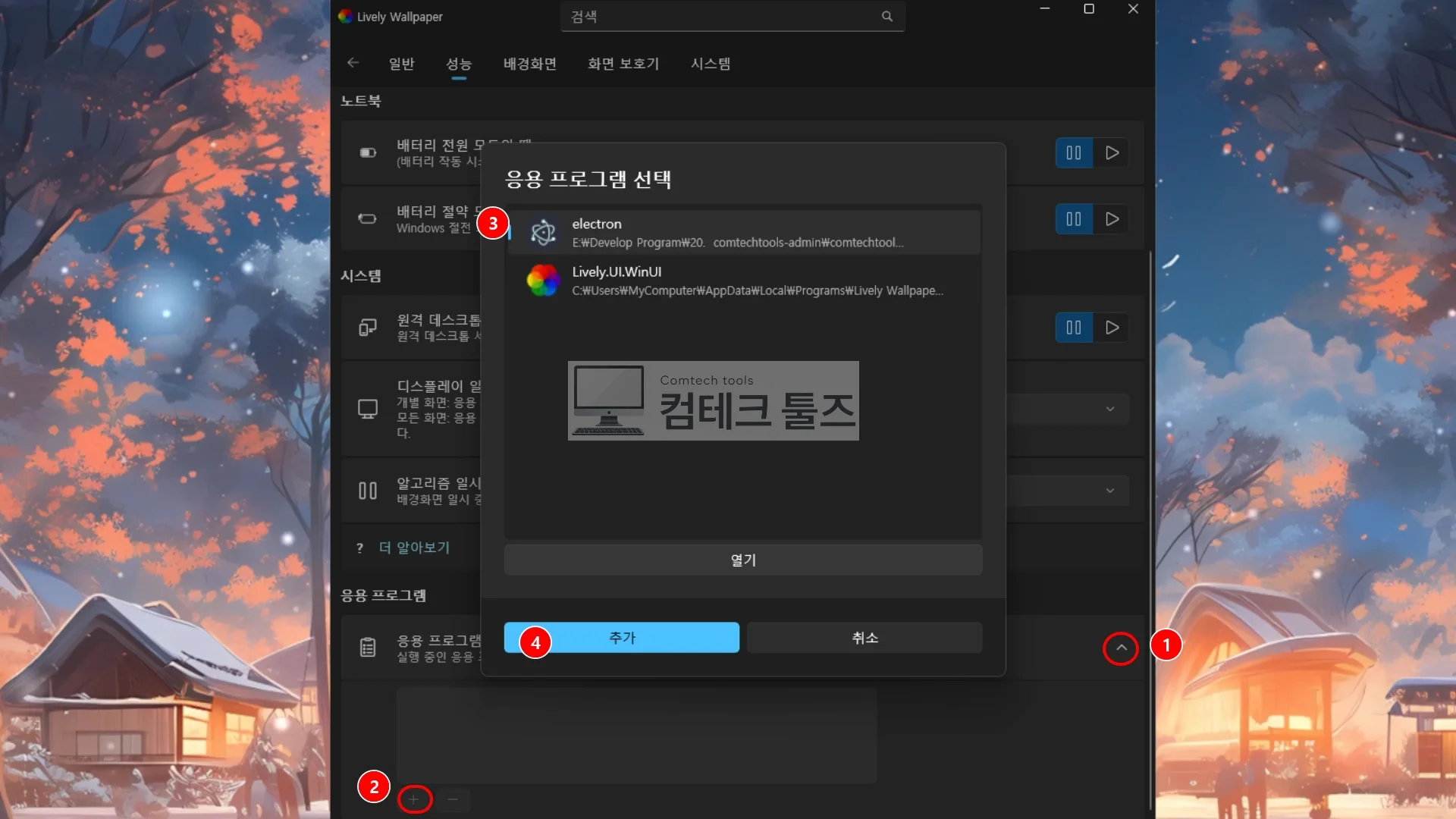Open the pause algorithm dropdown

1109,491
